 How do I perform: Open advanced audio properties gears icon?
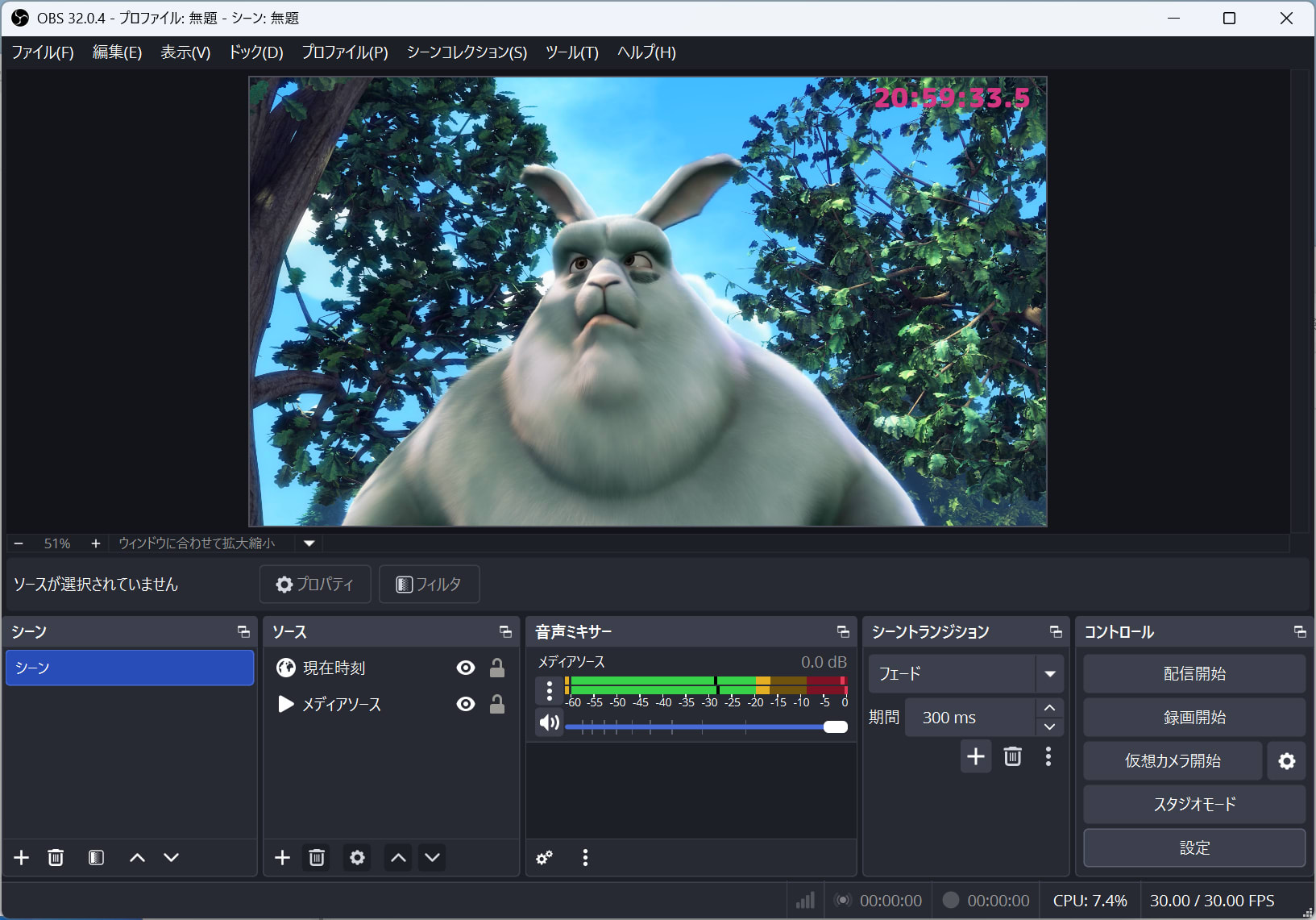click(x=545, y=858)
